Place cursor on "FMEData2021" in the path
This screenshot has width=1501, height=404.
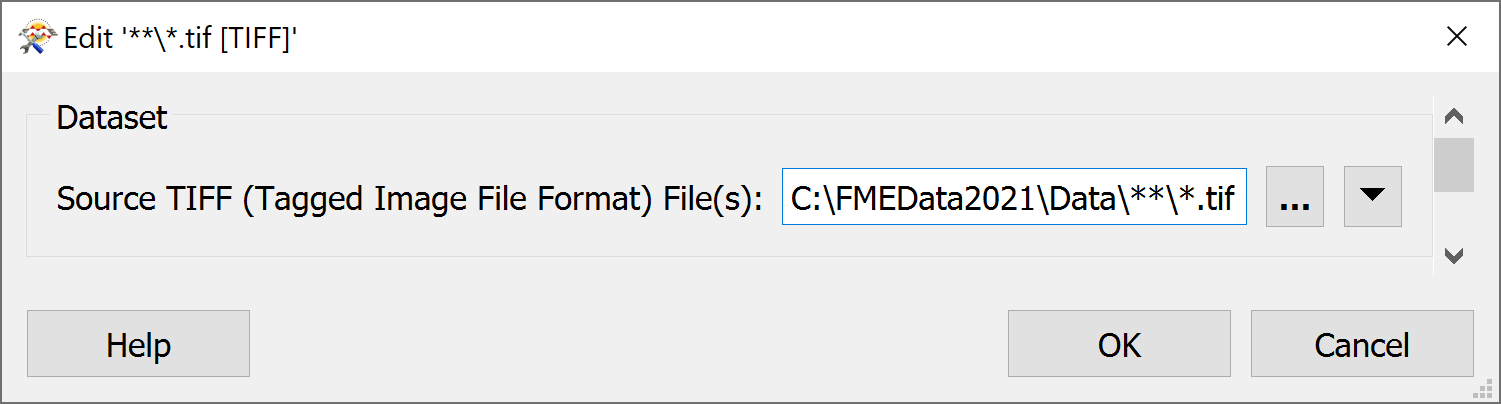pyautogui.click(x=934, y=198)
